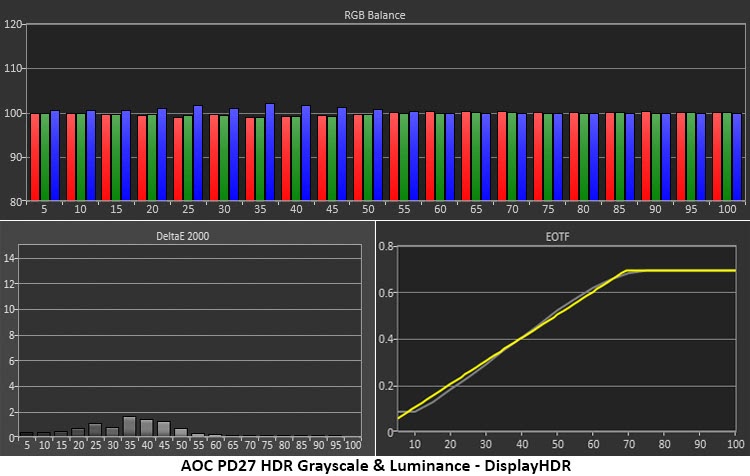Select the blue bar at 25 in RGB Balance

[x=198, y=153]
